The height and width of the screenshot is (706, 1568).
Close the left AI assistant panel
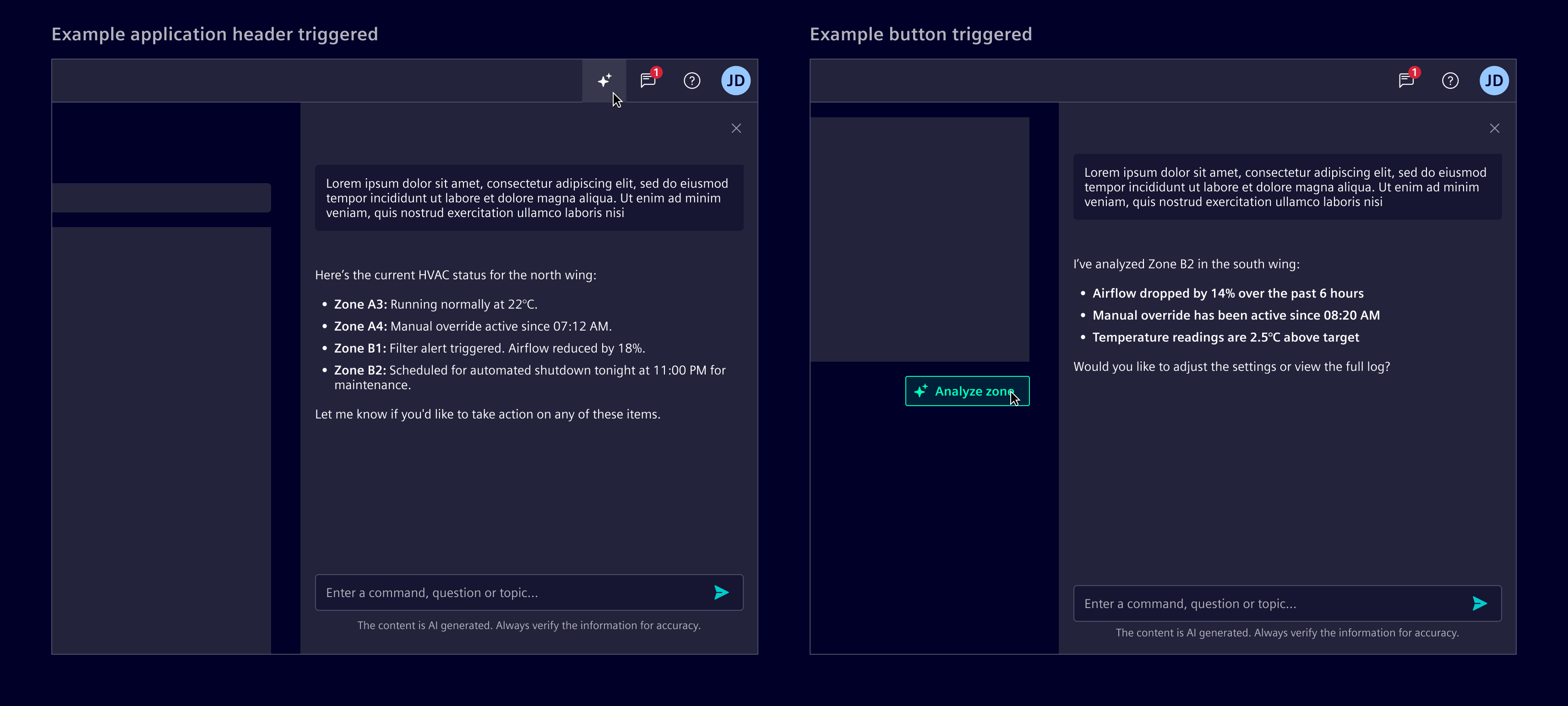736,128
